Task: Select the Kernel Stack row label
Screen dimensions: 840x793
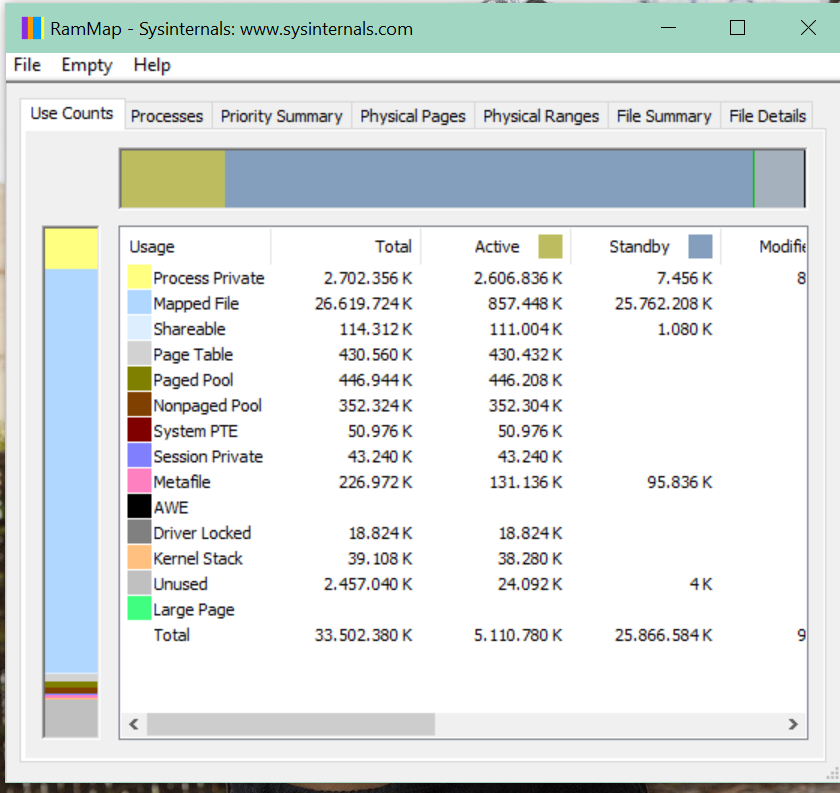Action: (198, 559)
